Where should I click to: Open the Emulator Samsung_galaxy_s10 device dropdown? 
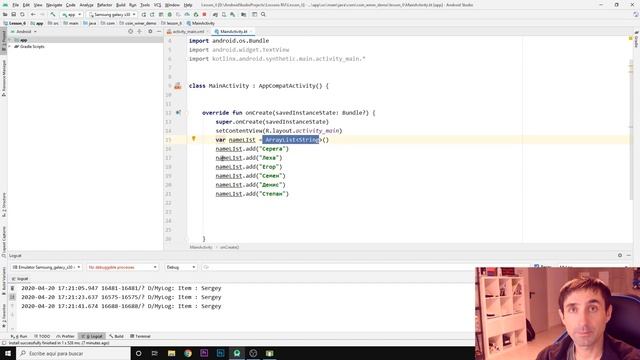click(x=46, y=267)
